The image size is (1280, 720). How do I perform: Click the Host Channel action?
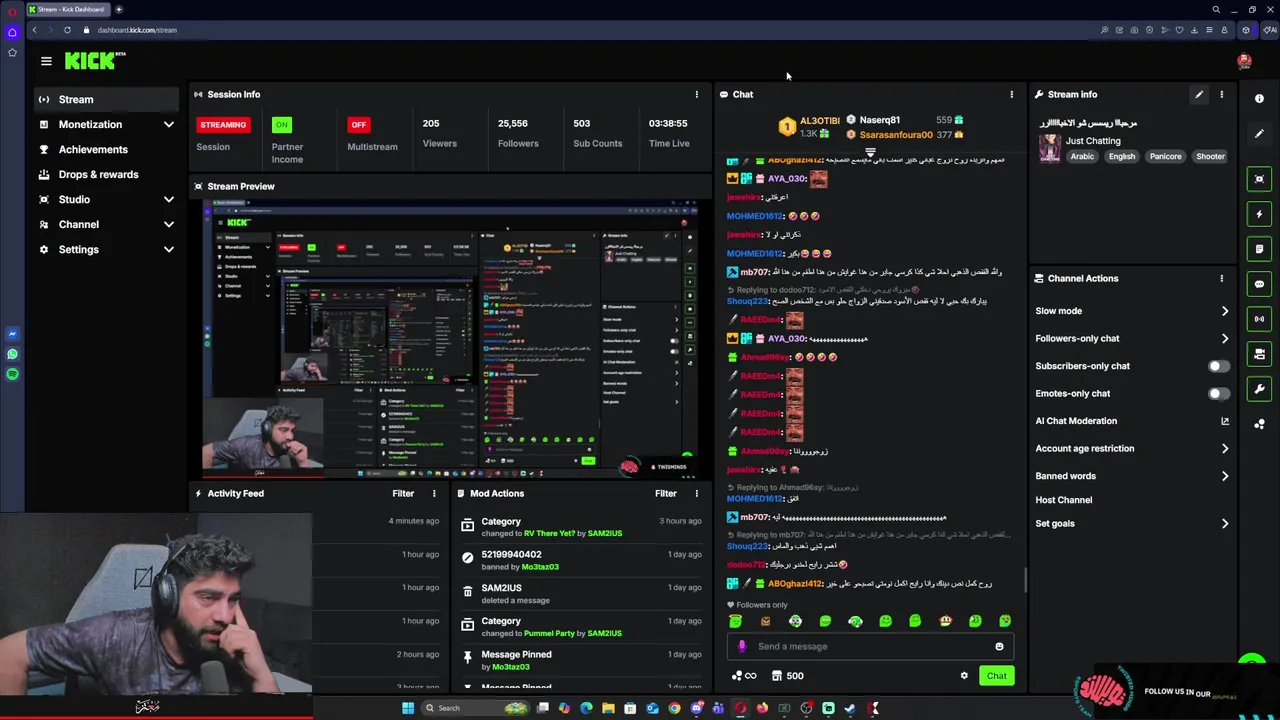click(x=1064, y=500)
